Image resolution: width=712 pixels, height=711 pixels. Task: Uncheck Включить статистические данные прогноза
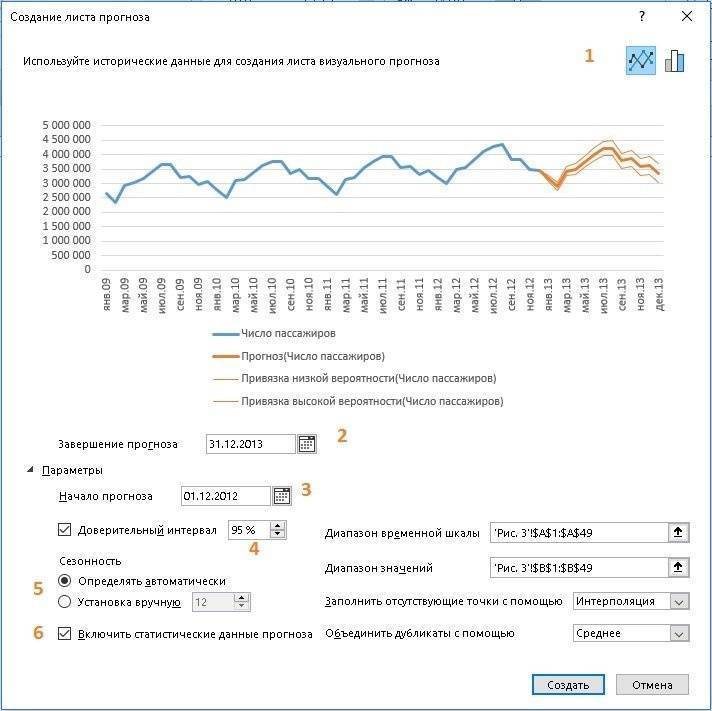64,634
